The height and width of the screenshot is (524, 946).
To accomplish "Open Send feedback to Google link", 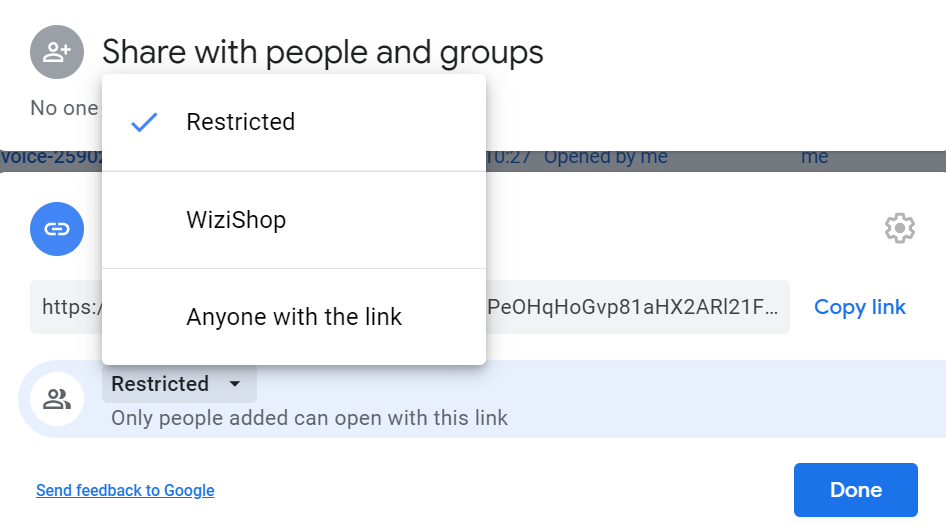I will 125,490.
